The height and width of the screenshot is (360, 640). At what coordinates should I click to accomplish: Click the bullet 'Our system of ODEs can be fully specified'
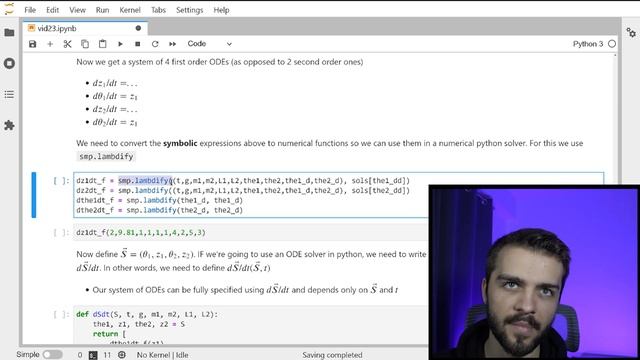[245, 290]
